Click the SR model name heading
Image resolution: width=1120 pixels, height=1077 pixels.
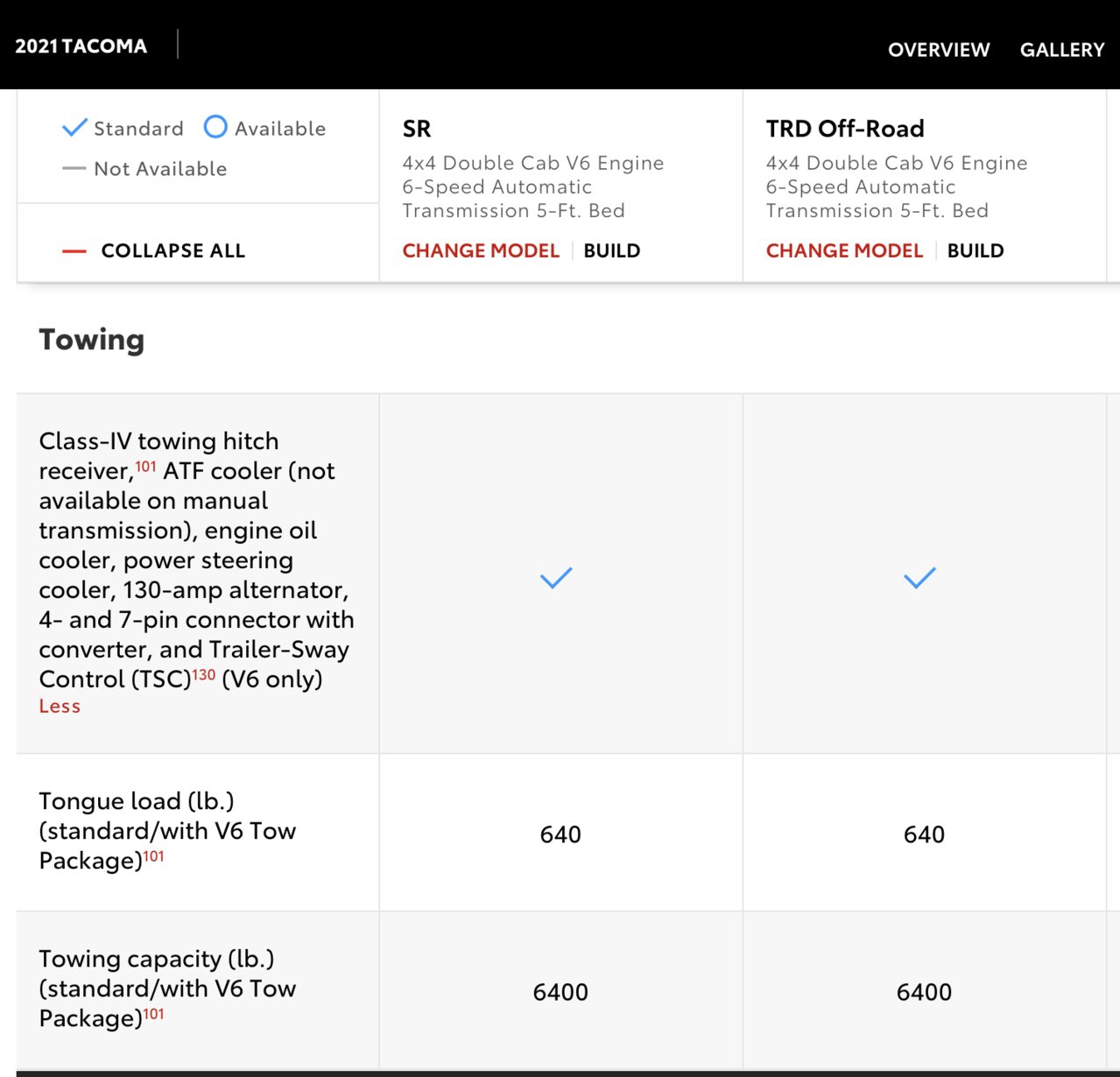[x=417, y=129]
